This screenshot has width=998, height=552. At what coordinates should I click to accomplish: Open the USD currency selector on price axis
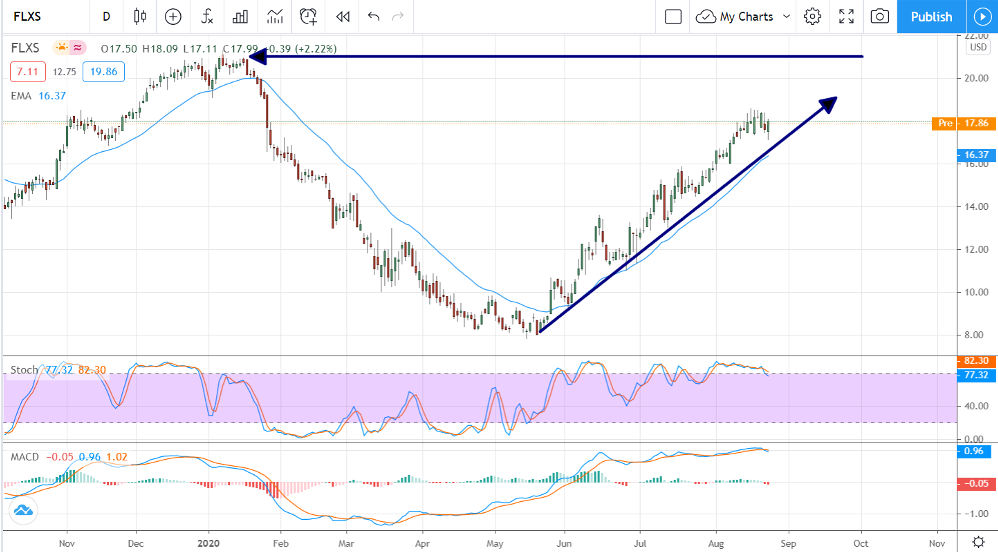[977, 47]
